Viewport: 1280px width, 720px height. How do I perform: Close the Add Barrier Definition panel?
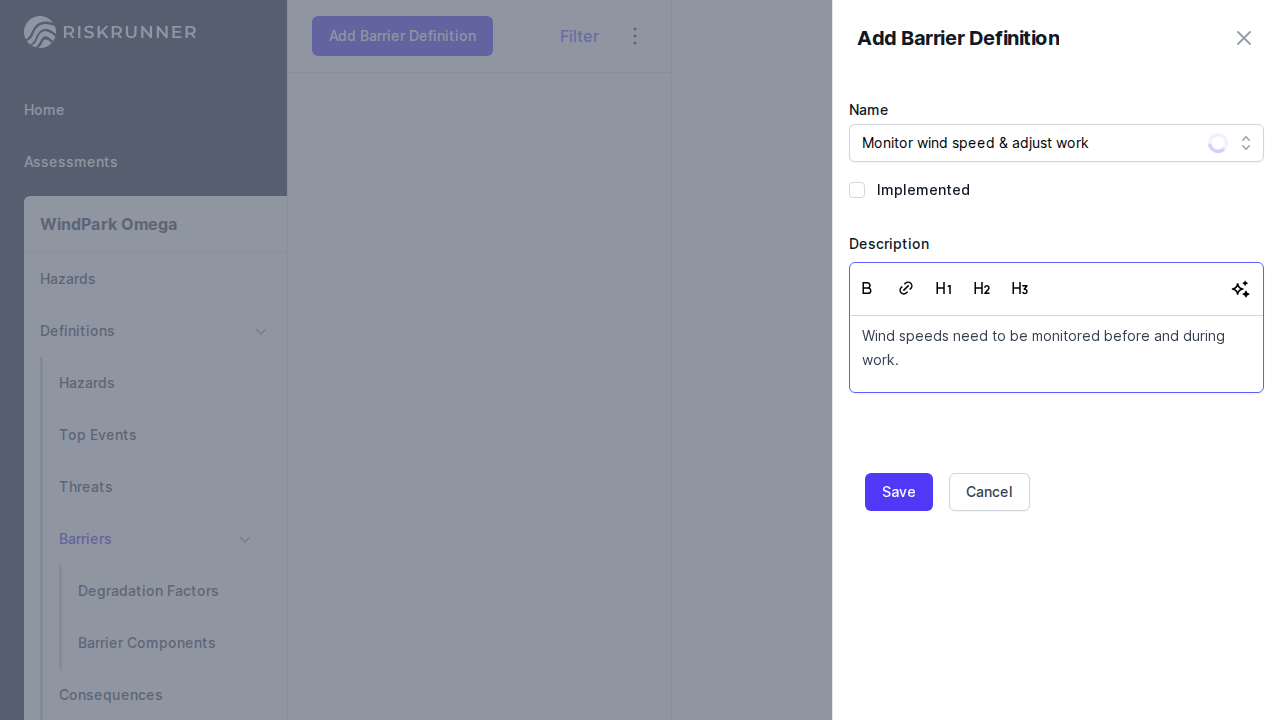[1243, 38]
